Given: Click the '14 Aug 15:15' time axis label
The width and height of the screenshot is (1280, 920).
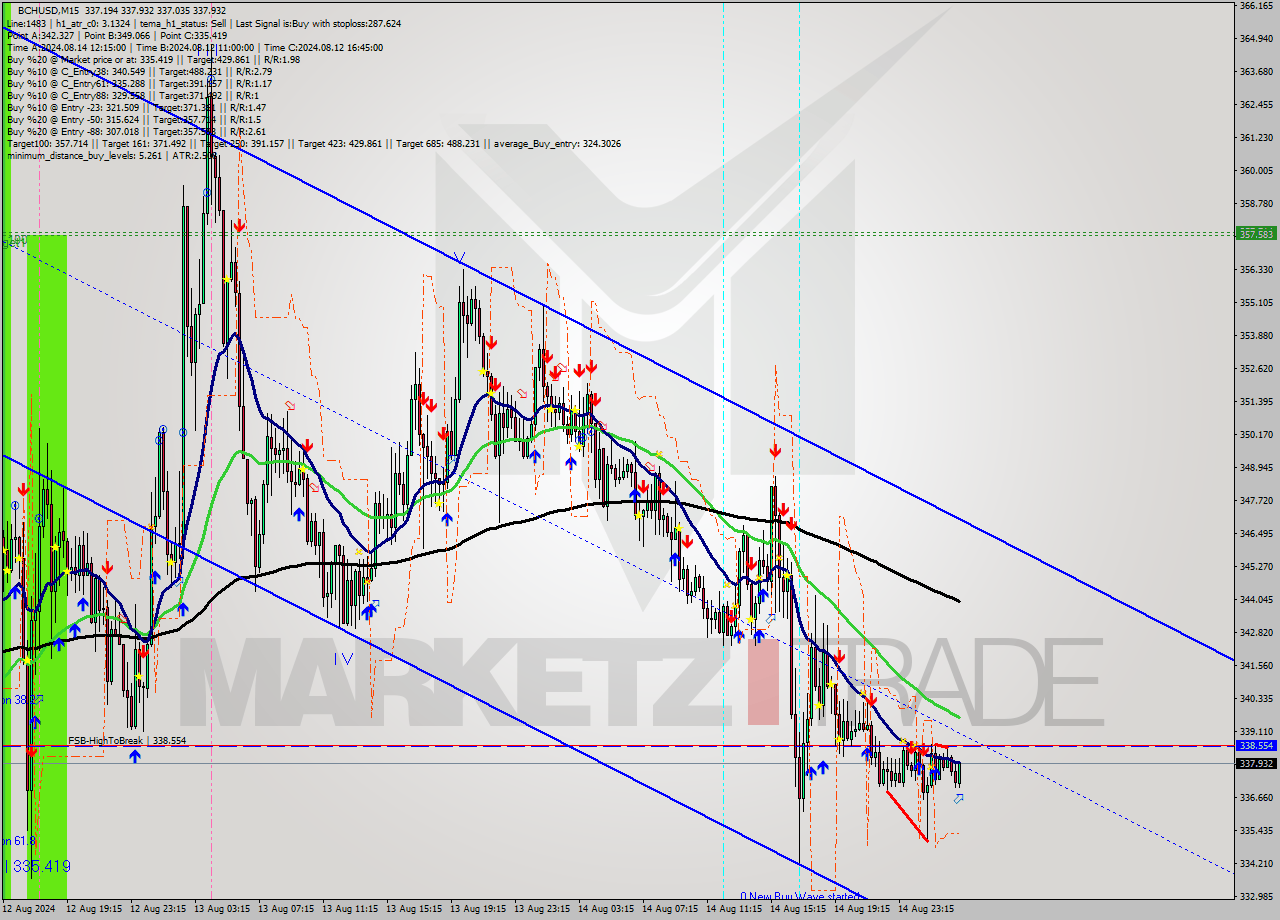Looking at the screenshot, I should point(798,910).
